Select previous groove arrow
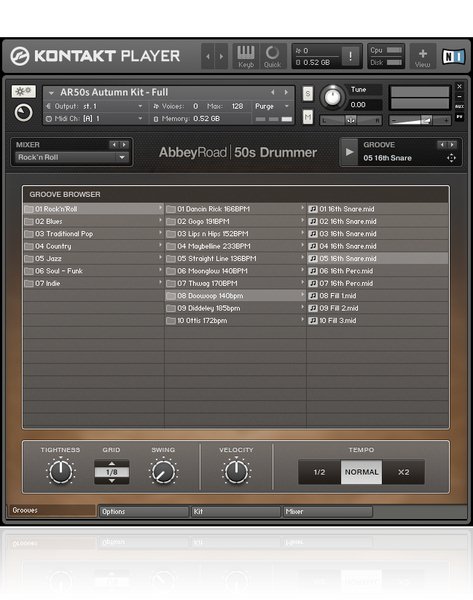This screenshot has height=600, width=473. (x=442, y=145)
